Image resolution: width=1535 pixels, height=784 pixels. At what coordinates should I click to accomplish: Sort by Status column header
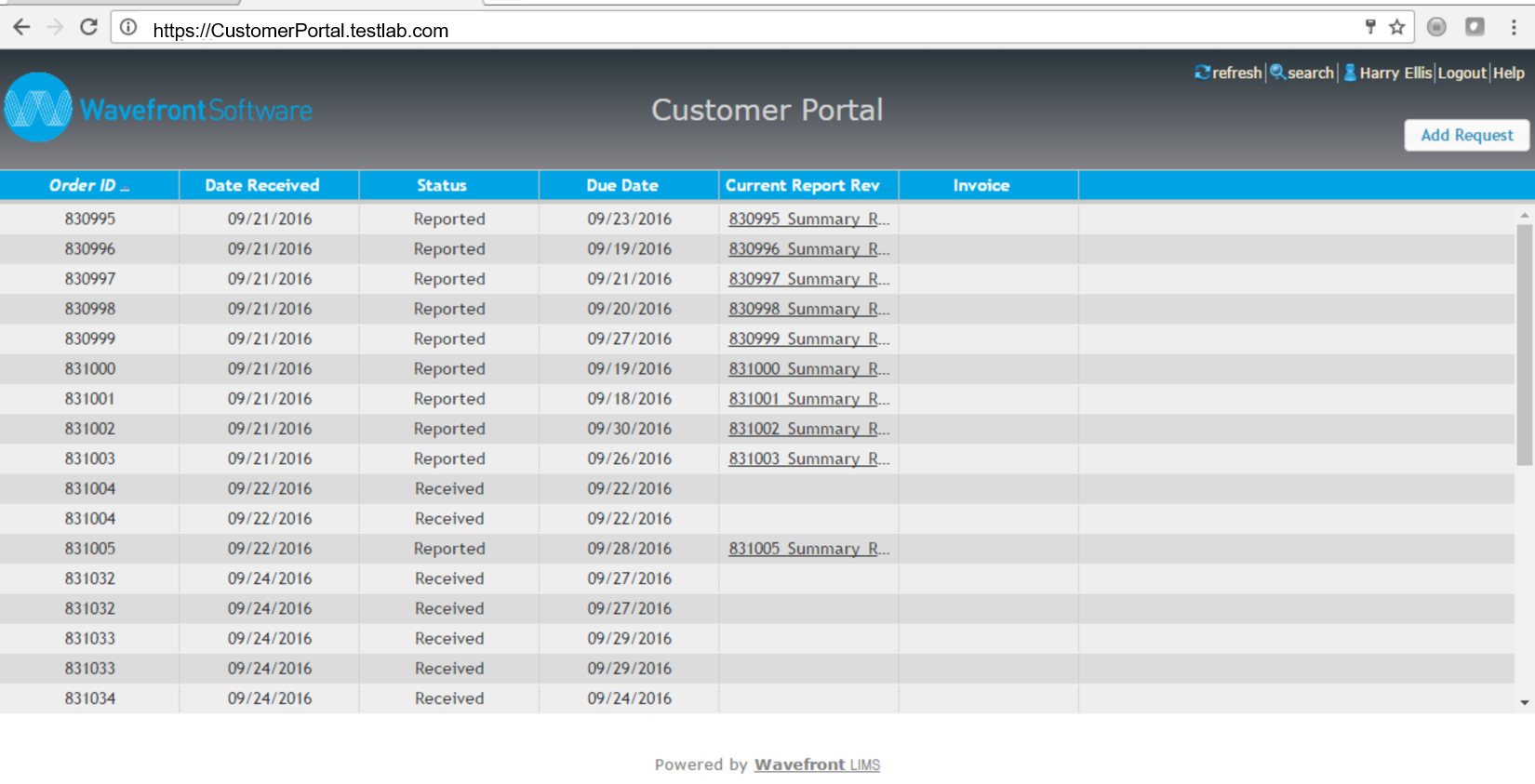click(x=448, y=185)
